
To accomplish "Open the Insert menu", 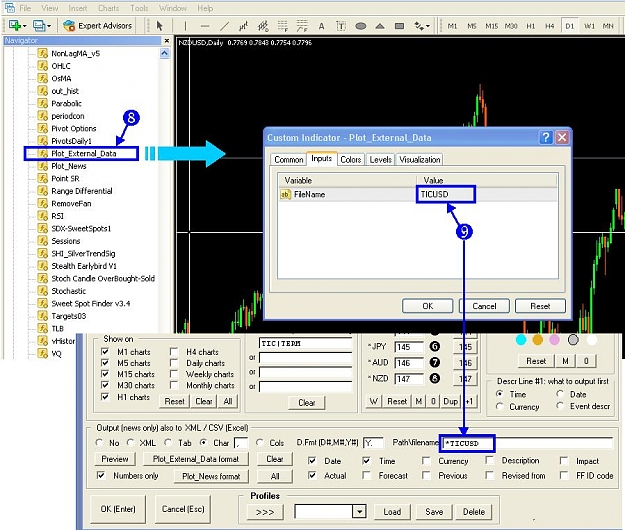I will (78, 8).
